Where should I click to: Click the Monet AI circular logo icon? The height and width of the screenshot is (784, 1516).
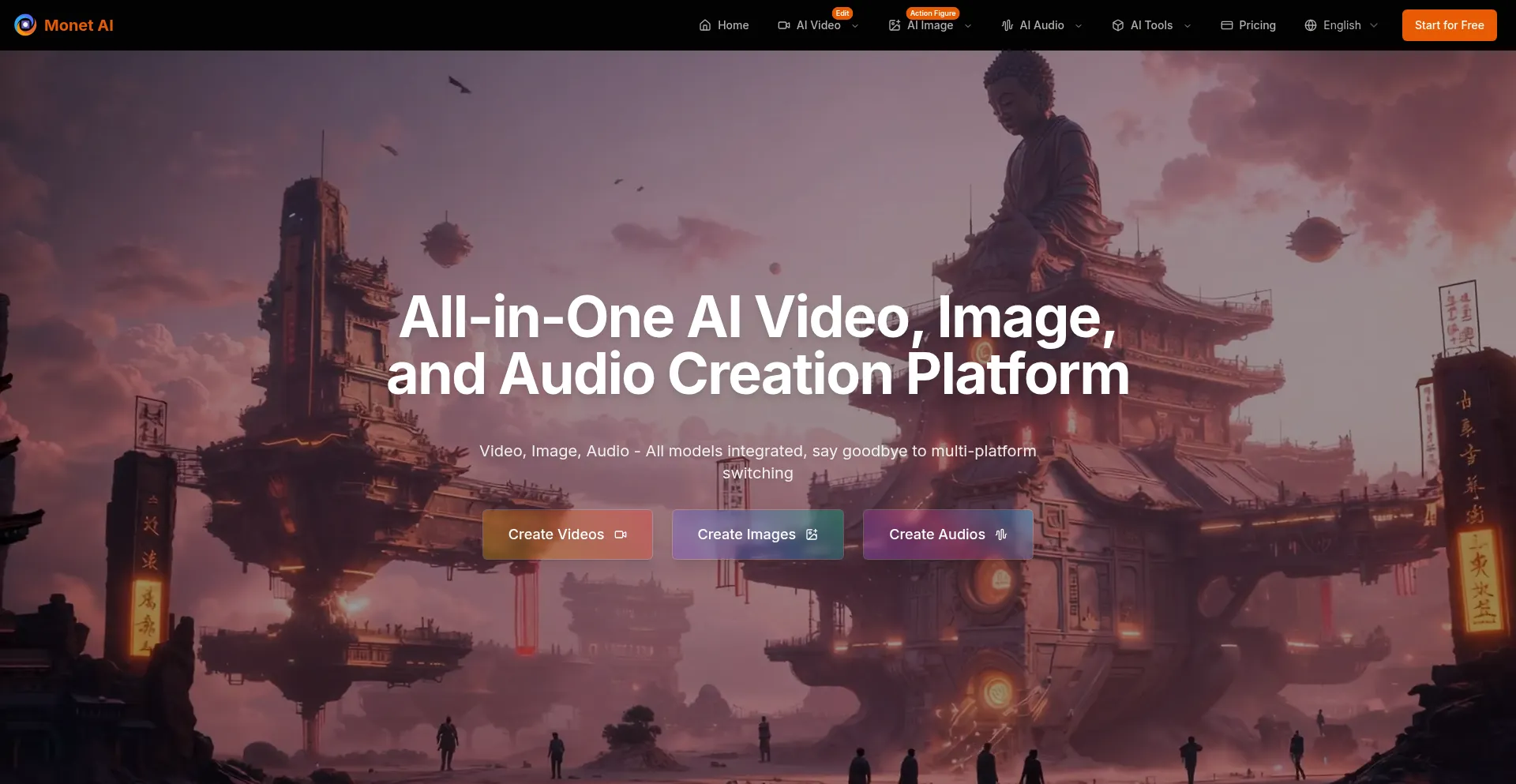click(x=25, y=25)
